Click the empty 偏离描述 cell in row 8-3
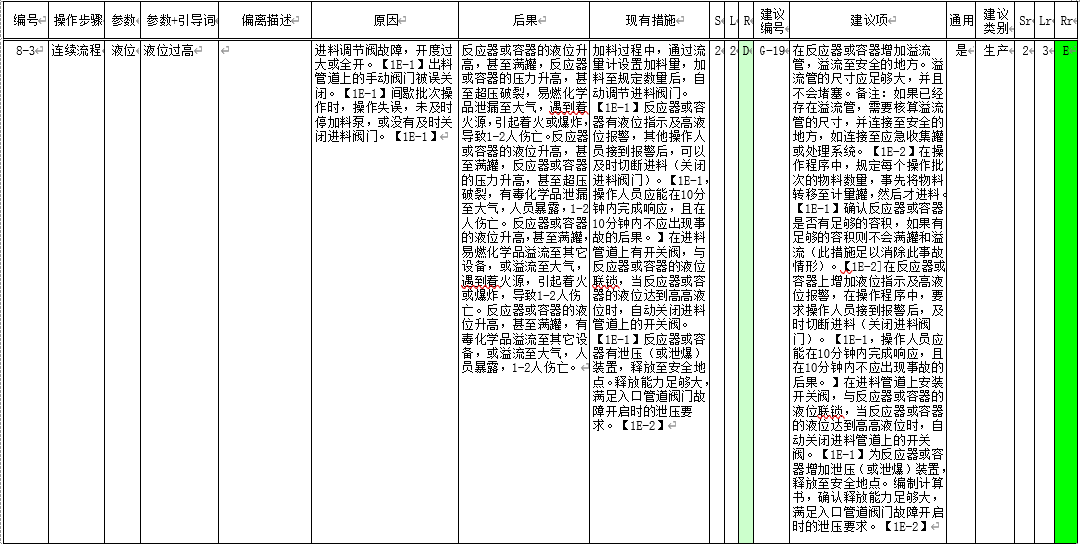The height and width of the screenshot is (555, 1081). click(x=265, y=292)
